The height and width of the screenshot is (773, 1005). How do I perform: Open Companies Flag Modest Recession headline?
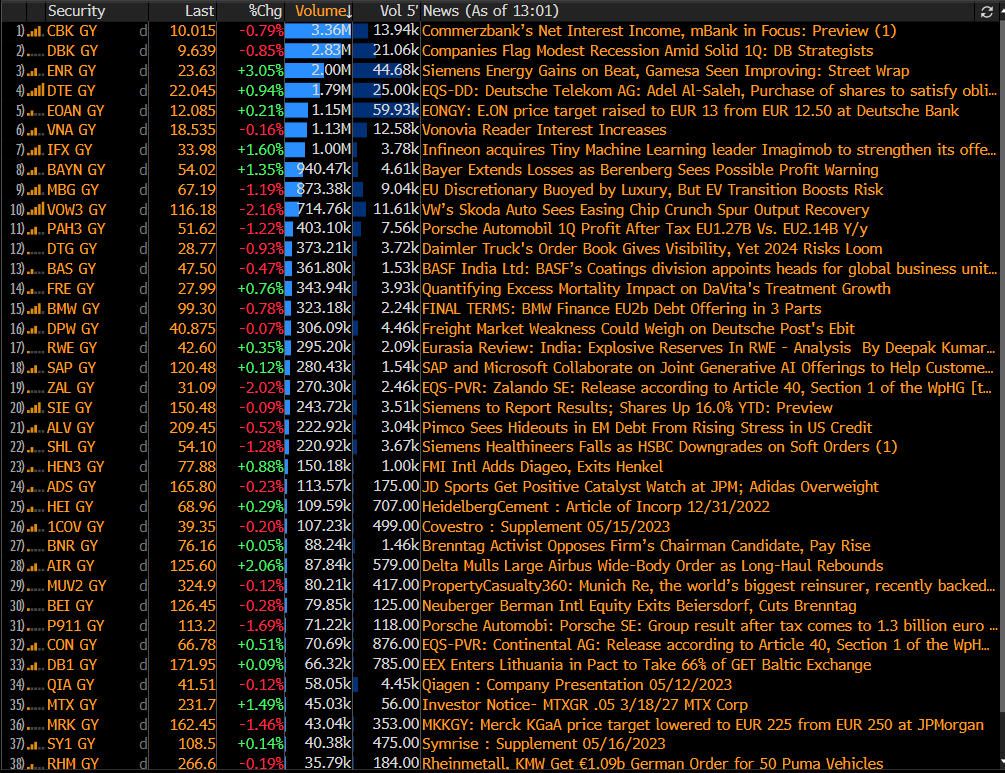click(x=647, y=51)
